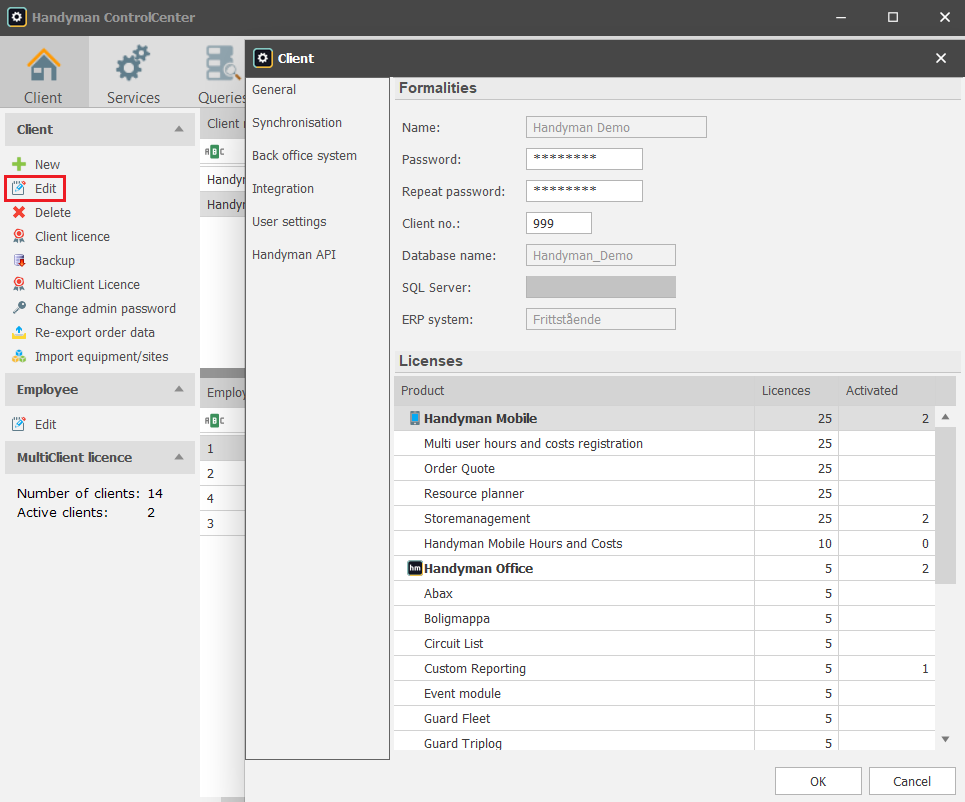965x802 pixels.
Task: Click the Client no. field showing 999
Action: coord(559,223)
